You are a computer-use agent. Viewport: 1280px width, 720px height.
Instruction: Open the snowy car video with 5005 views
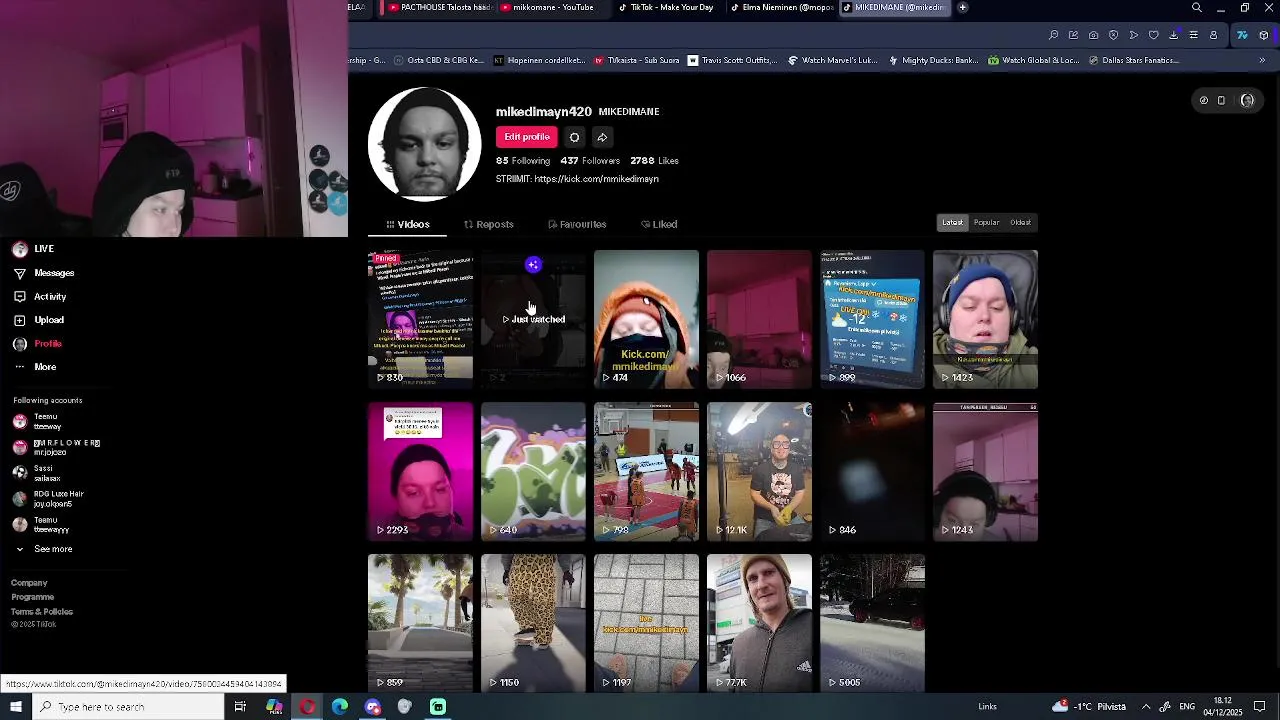pos(872,623)
